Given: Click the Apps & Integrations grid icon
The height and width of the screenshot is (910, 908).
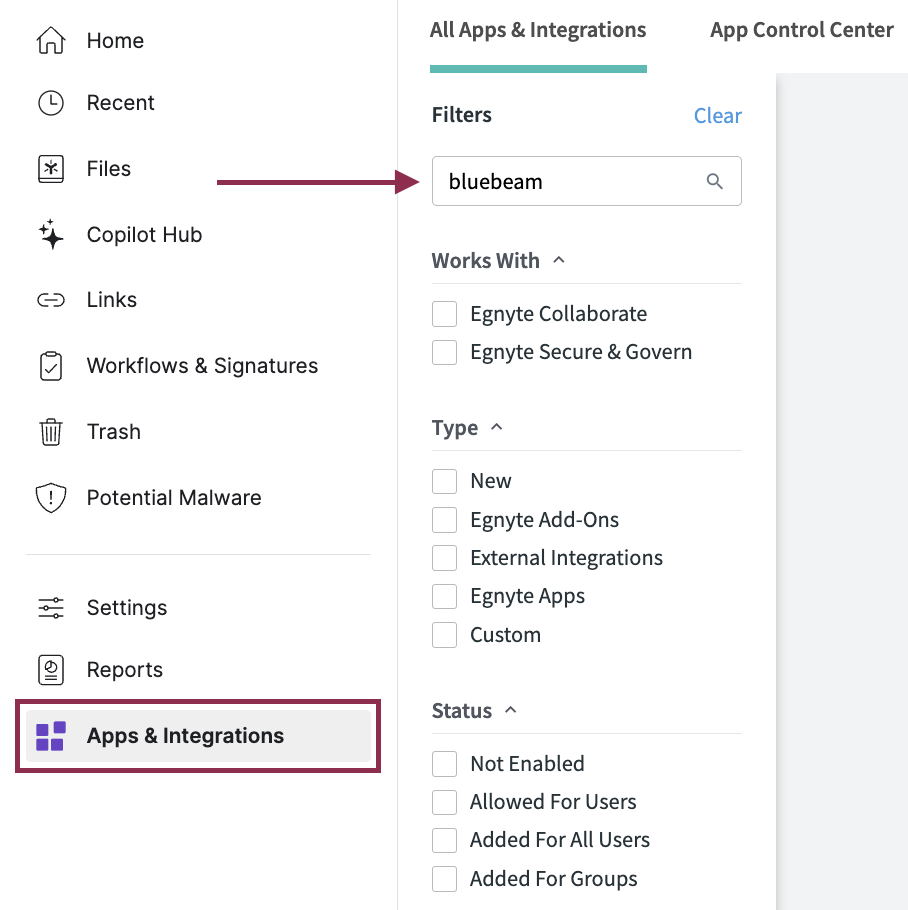Looking at the screenshot, I should 51,736.
